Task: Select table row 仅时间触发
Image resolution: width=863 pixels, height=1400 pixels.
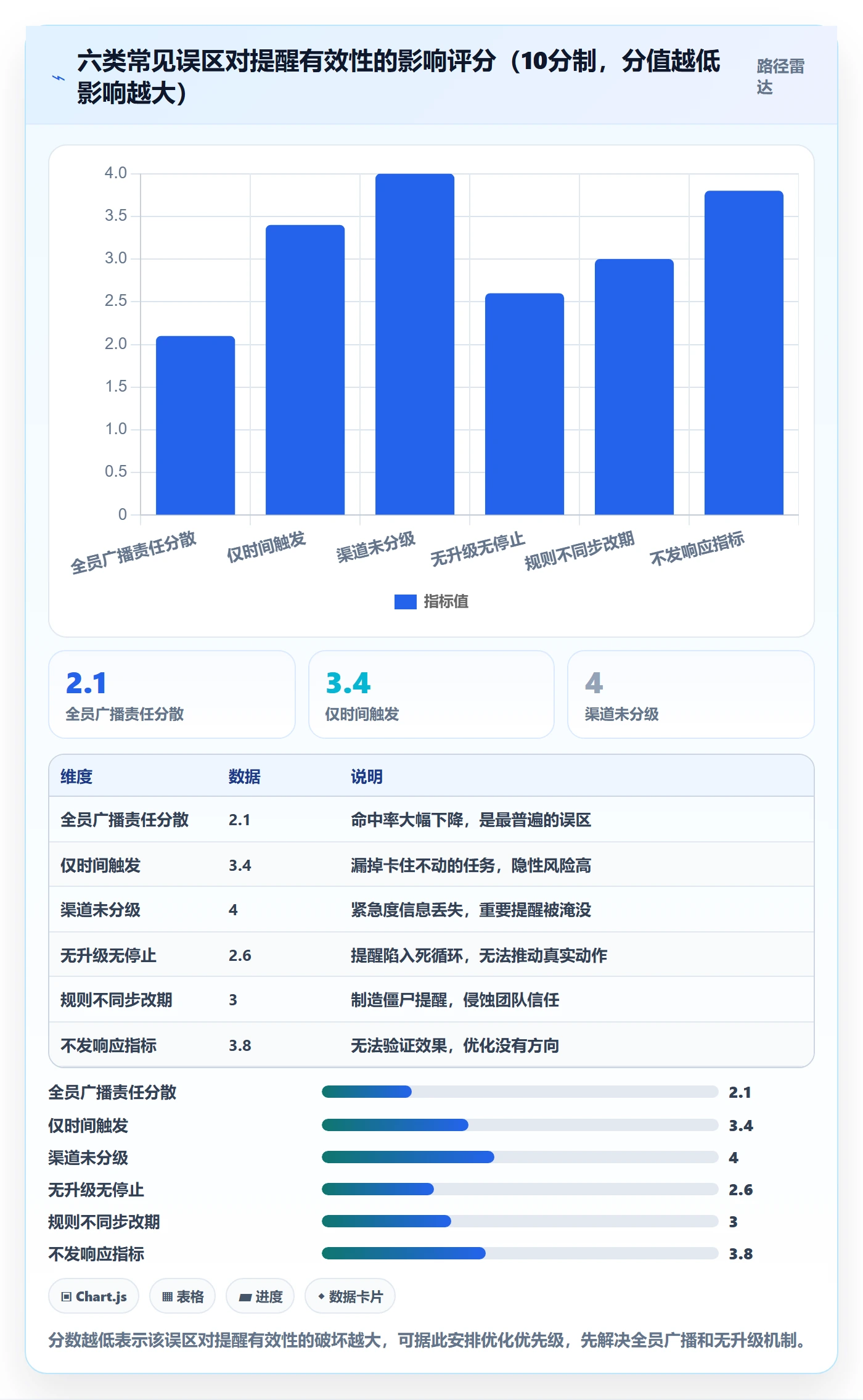Action: click(x=431, y=865)
